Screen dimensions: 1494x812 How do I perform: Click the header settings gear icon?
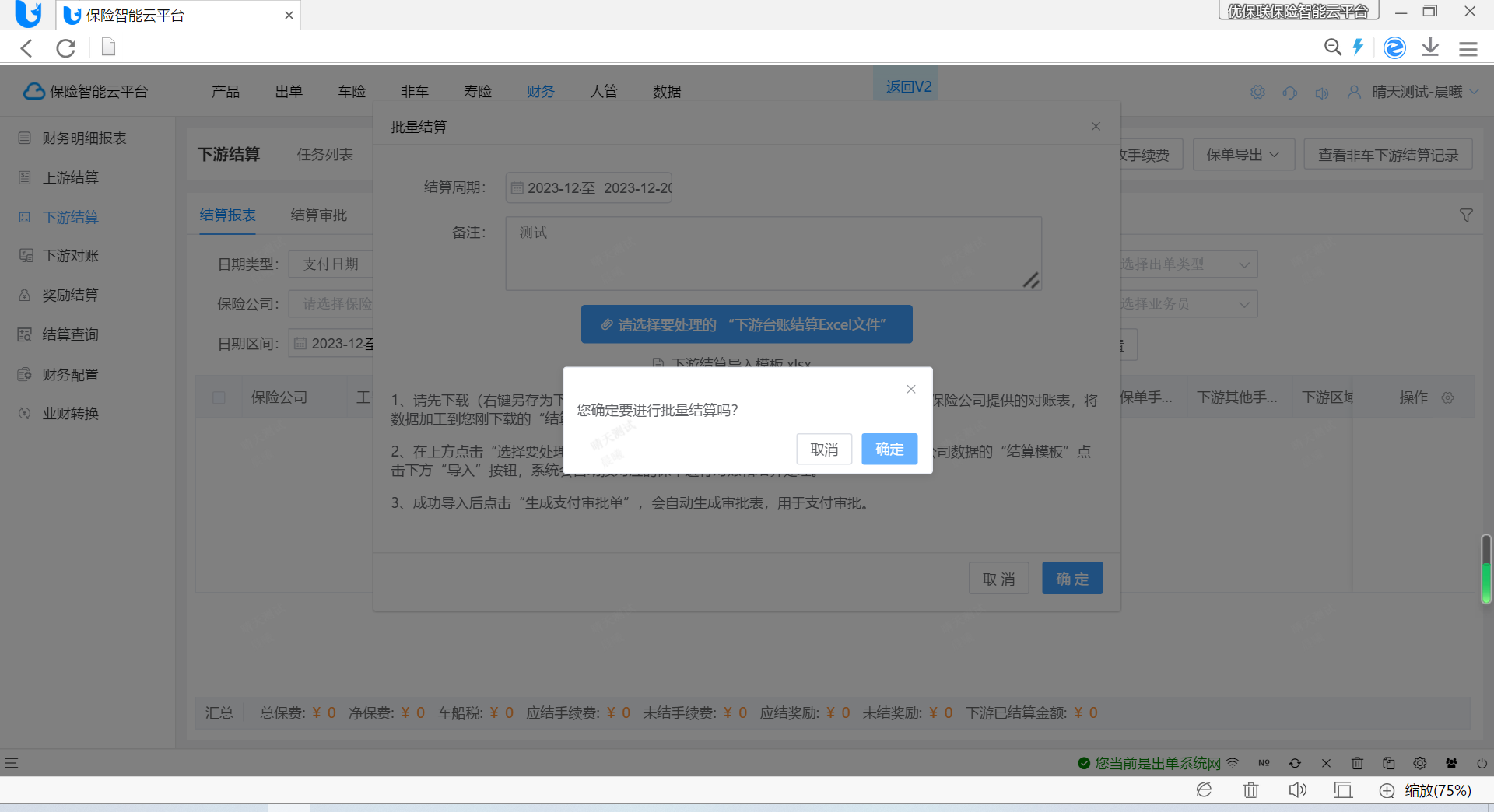click(x=1257, y=93)
